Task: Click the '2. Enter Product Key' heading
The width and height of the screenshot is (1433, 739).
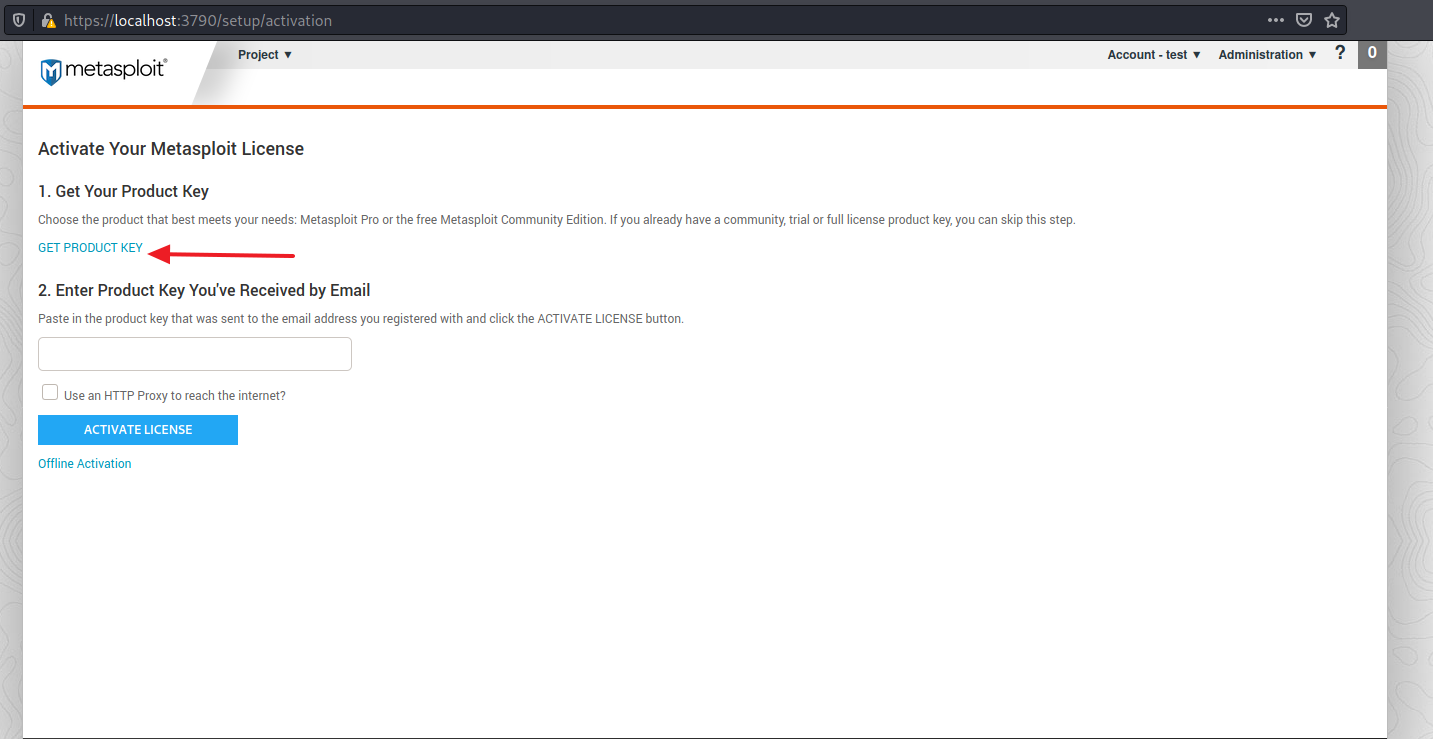Action: pyautogui.click(x=204, y=291)
